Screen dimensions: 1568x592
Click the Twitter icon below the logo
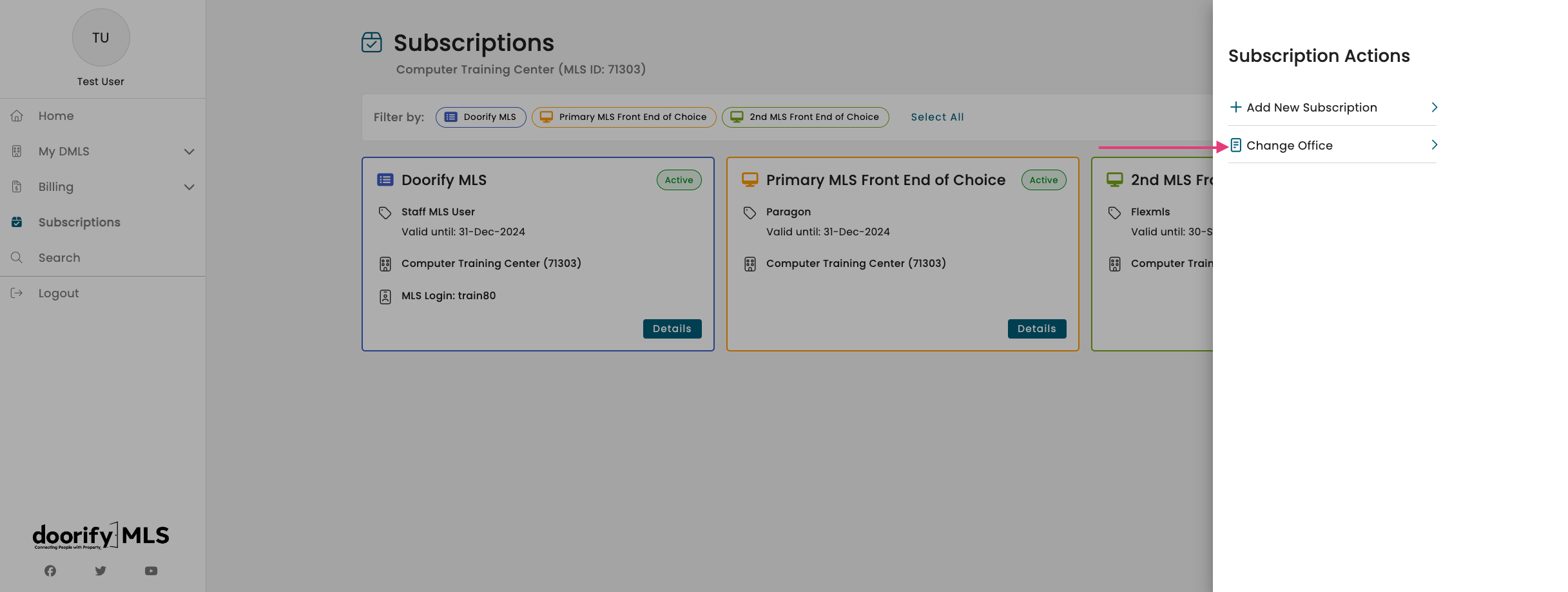click(x=101, y=571)
